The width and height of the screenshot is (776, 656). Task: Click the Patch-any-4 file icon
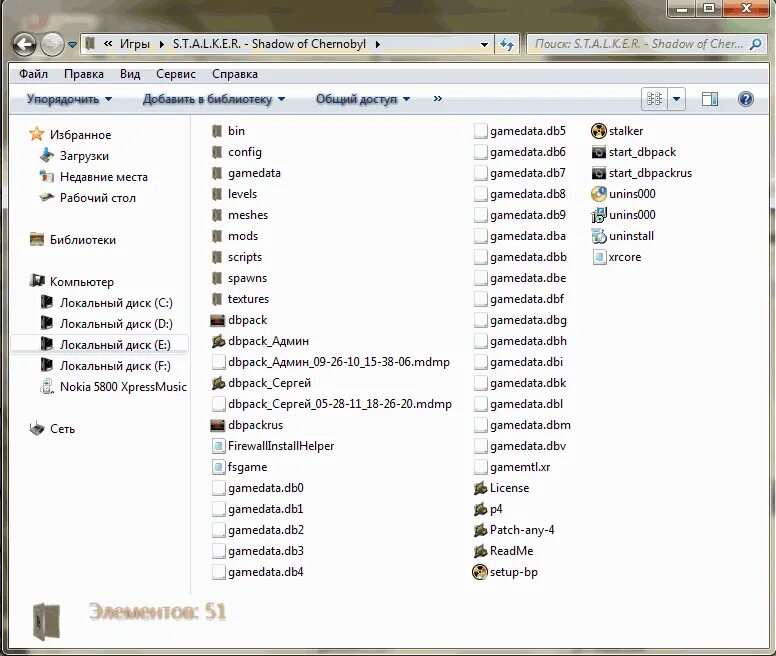tap(481, 530)
